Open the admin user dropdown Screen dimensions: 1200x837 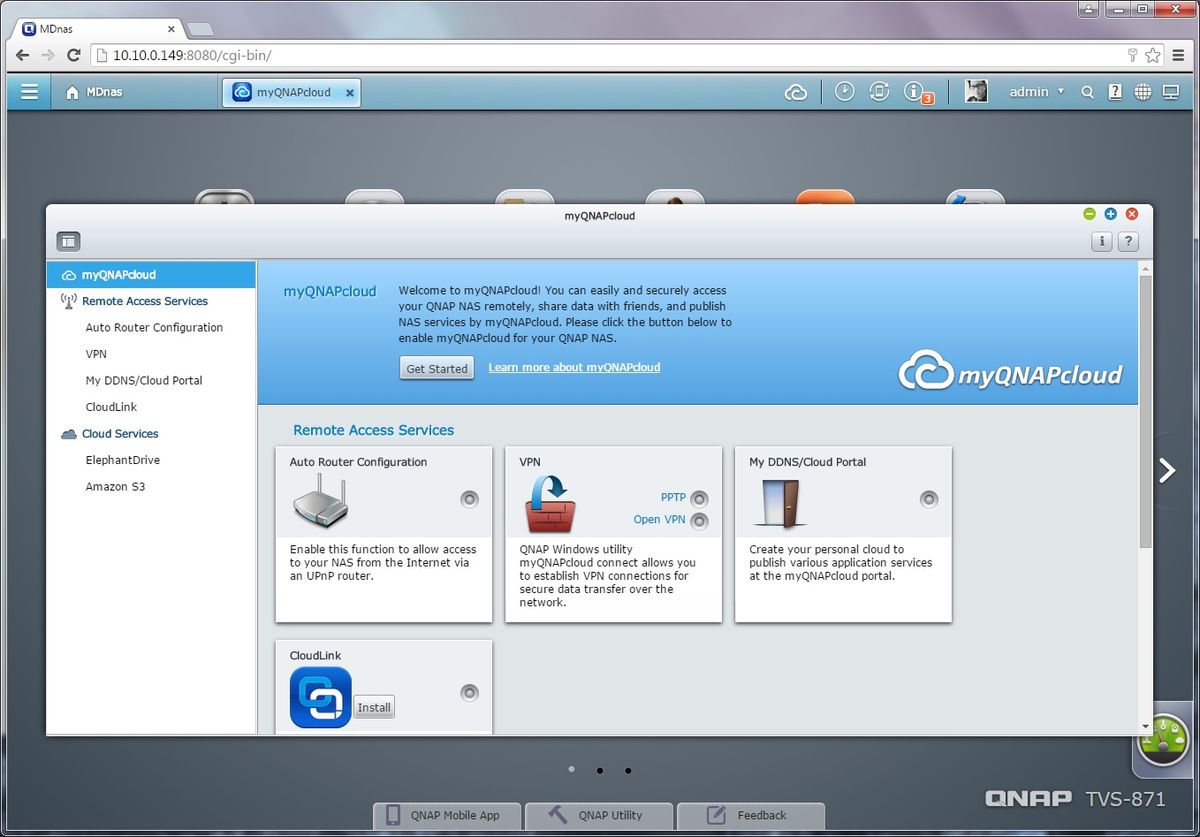point(1037,92)
